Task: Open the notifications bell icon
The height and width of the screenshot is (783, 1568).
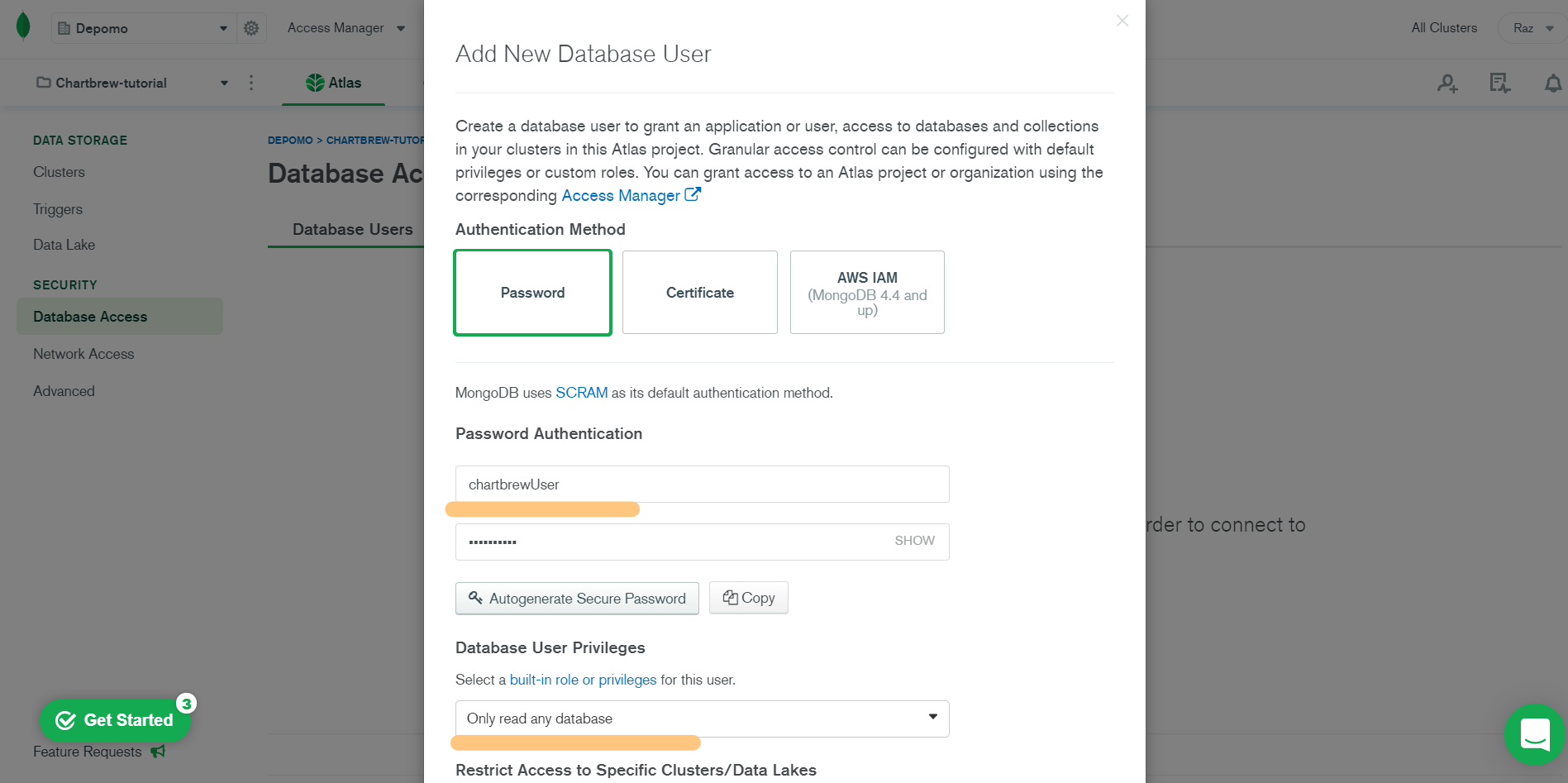Action: (1554, 83)
